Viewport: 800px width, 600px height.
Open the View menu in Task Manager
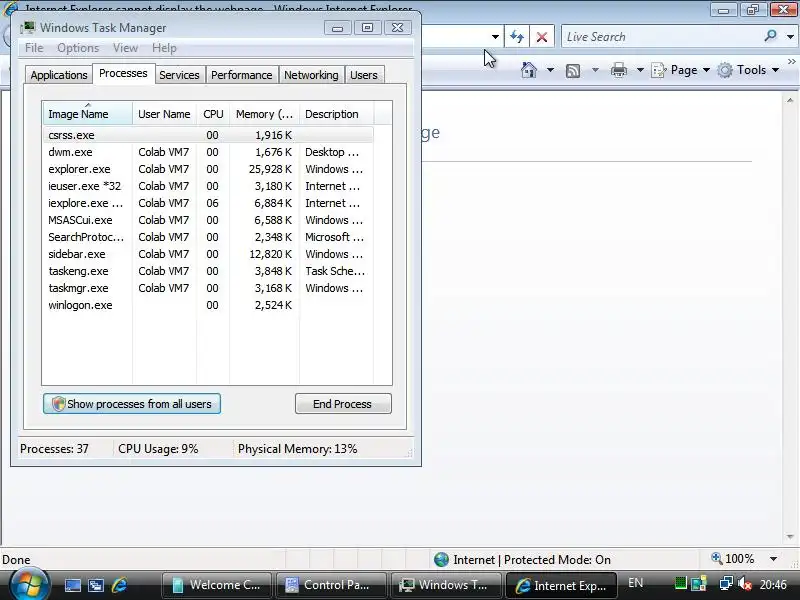(x=126, y=48)
